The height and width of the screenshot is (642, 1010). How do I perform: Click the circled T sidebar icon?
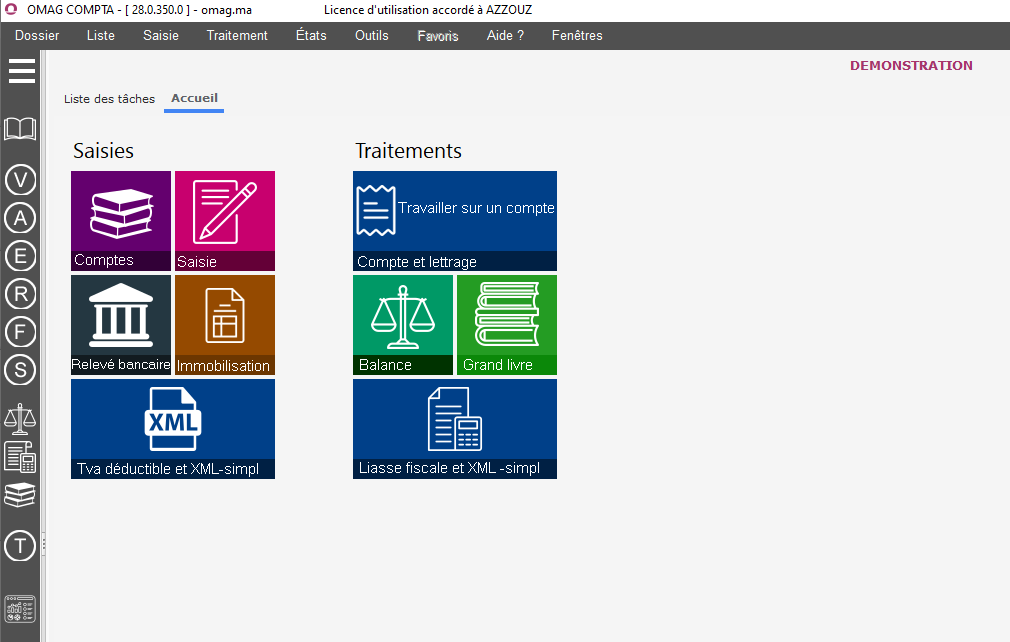click(20, 546)
